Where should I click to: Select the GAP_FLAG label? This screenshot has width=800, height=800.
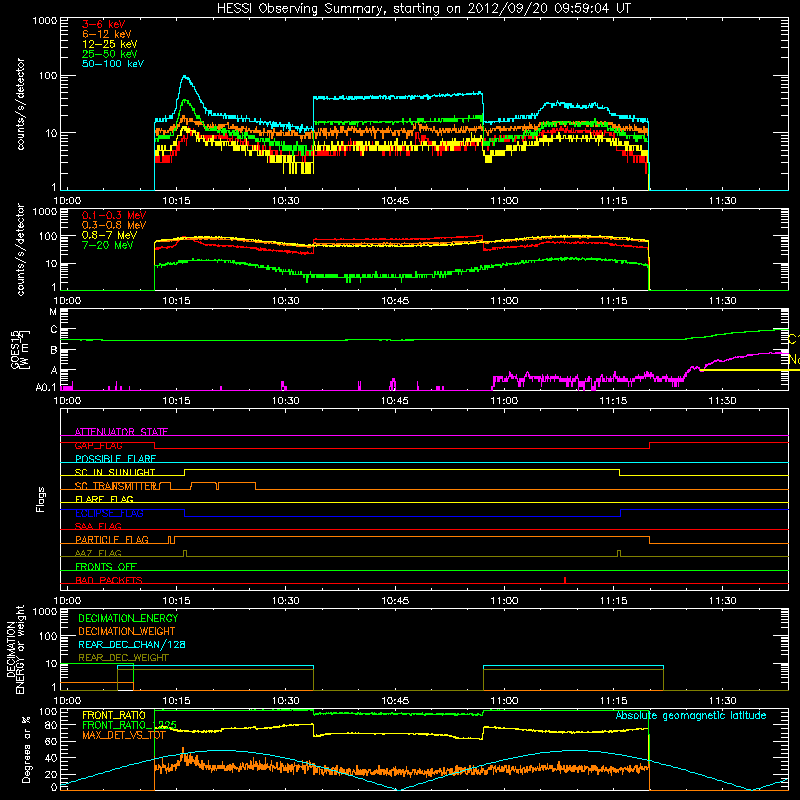point(98,445)
